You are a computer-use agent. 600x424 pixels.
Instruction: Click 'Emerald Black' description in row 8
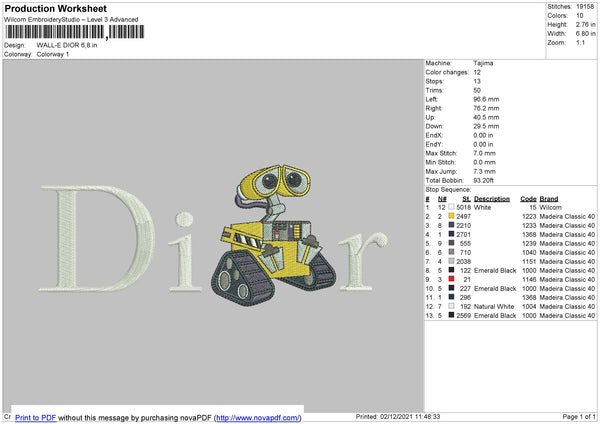coord(495,270)
